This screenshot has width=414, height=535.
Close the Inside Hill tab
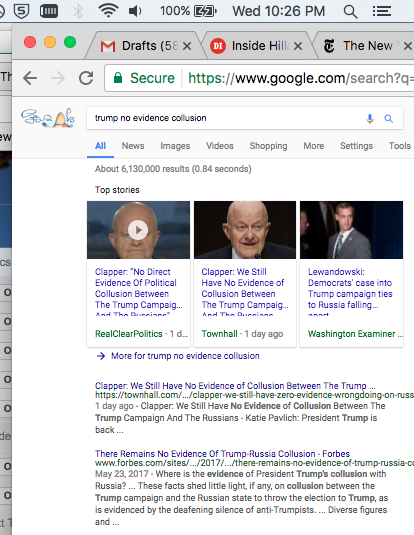[298, 46]
